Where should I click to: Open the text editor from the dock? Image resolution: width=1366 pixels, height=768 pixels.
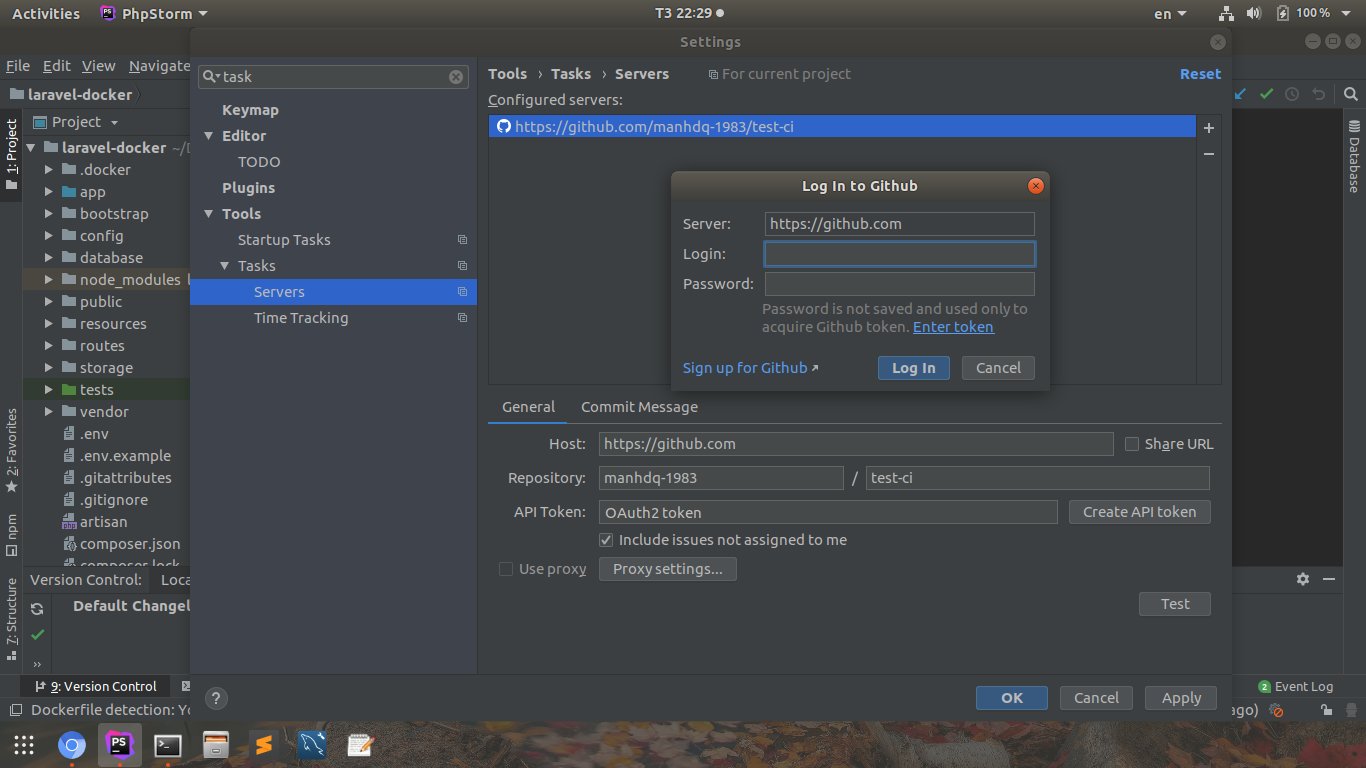[x=360, y=745]
